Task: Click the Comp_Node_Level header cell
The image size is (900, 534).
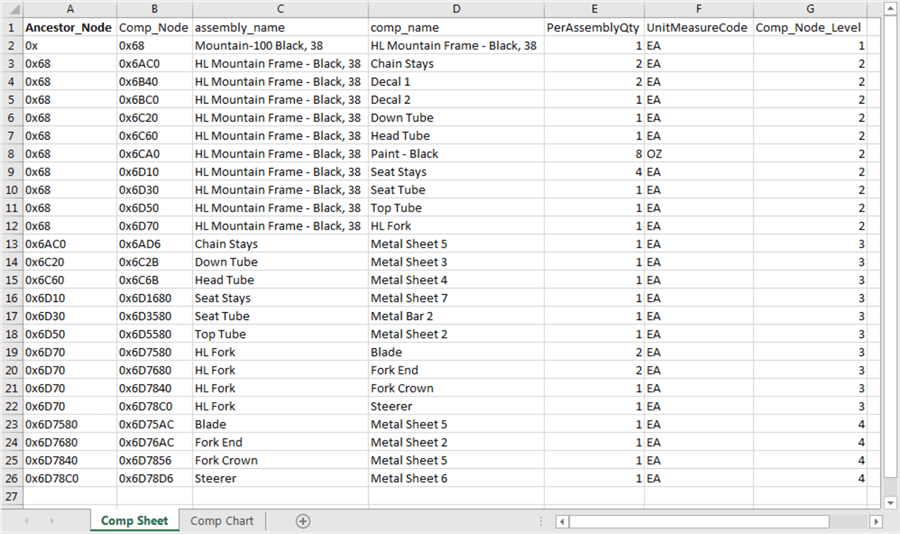Action: pos(810,28)
